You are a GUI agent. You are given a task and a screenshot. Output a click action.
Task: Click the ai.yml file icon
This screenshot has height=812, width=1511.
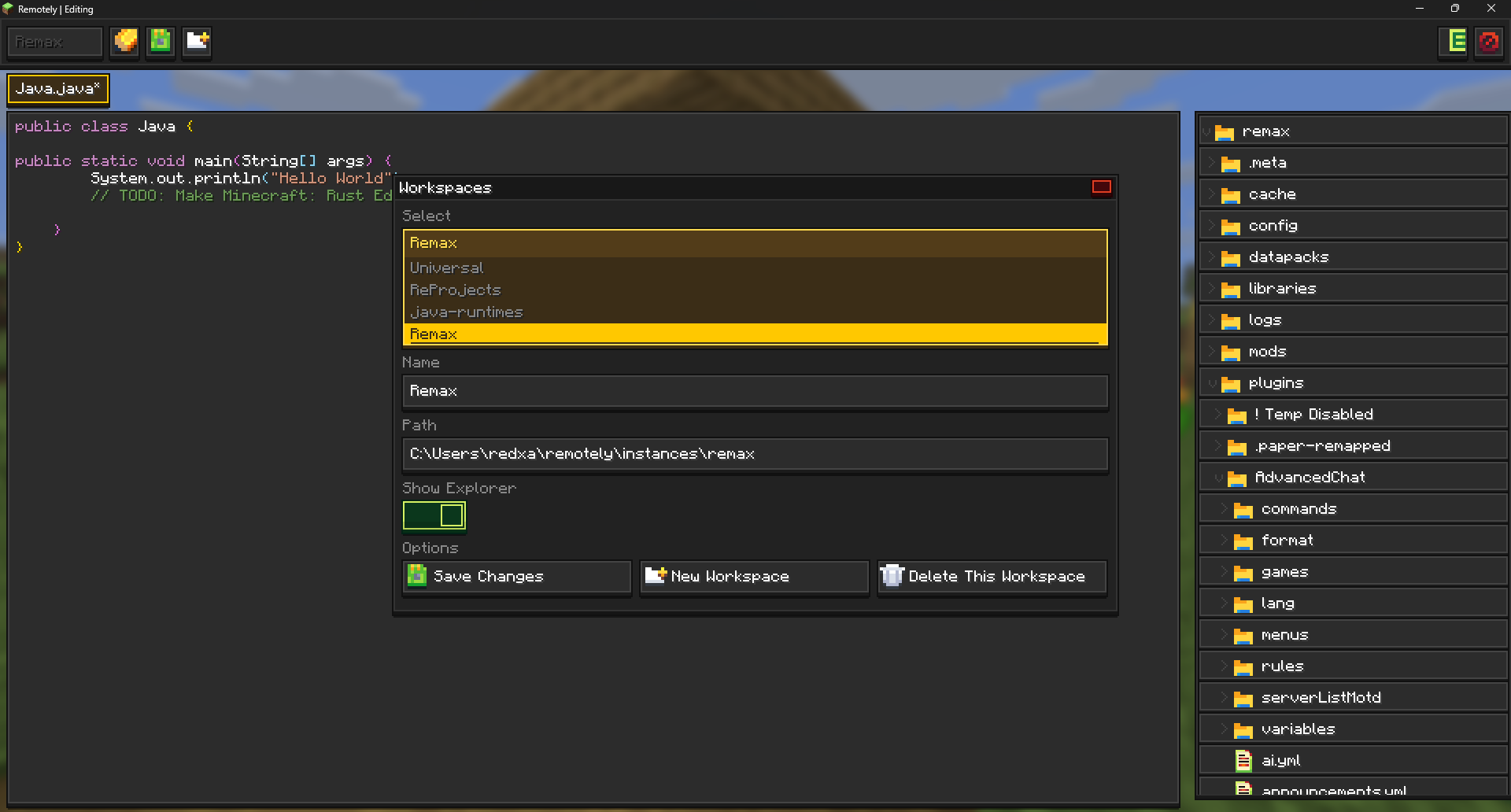(1243, 761)
